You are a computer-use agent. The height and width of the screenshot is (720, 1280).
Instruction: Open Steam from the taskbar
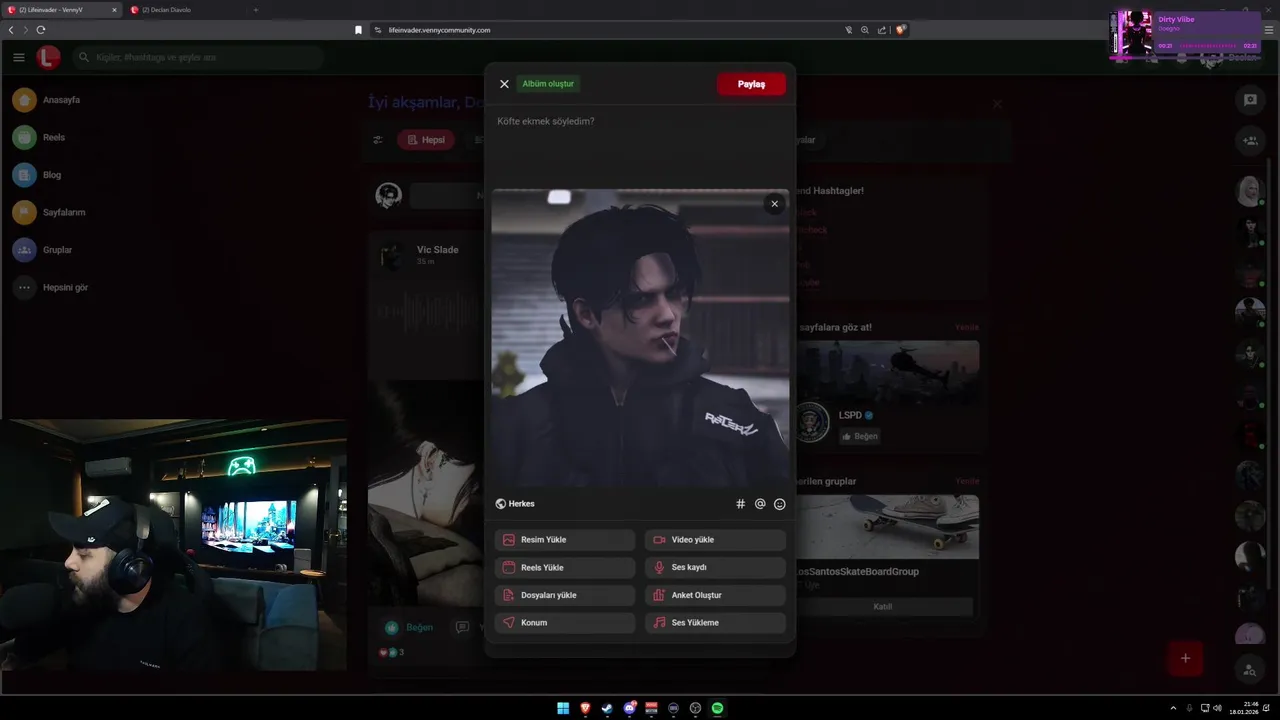click(607, 708)
